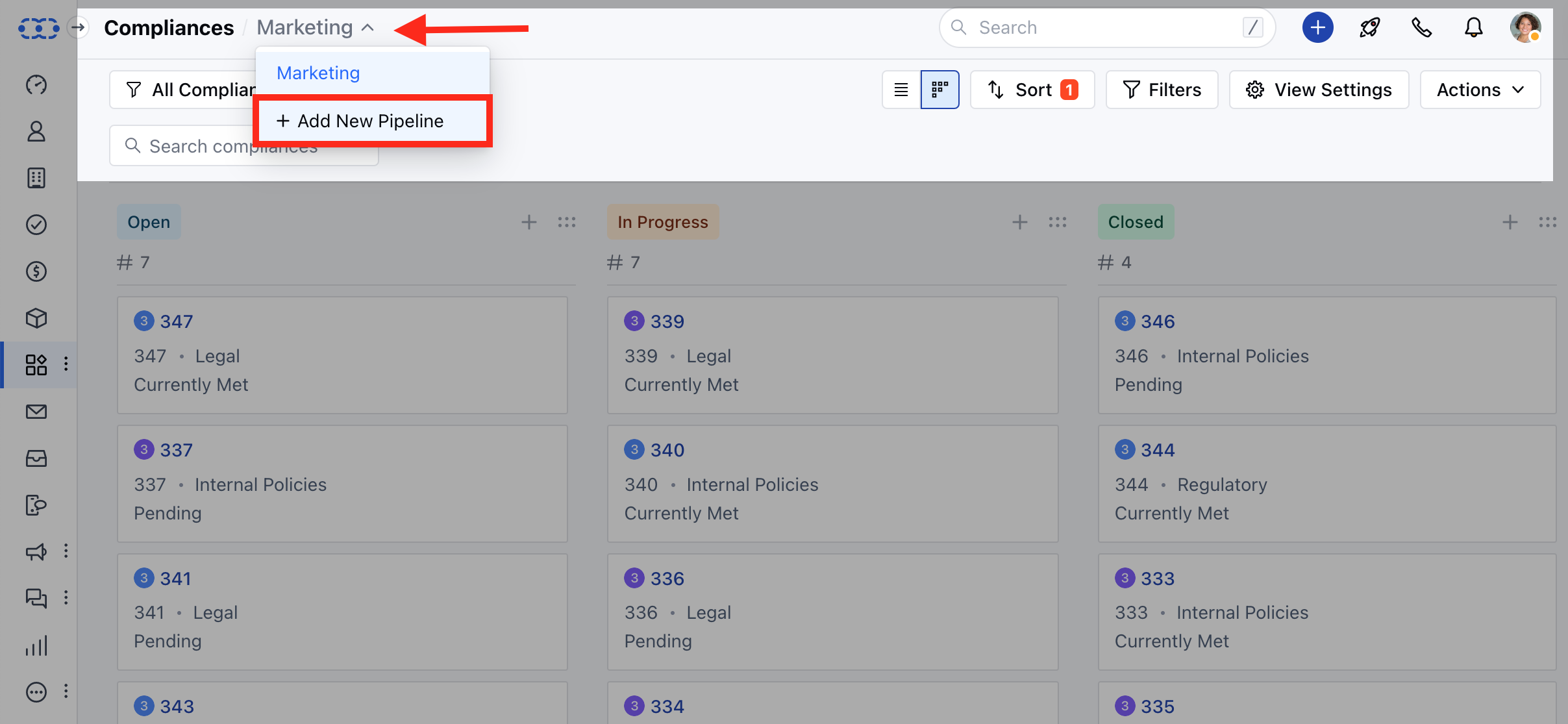Screen dimensions: 1568x724
Task: Open Reports bar chart icon in sidebar
Action: pyautogui.click(x=36, y=645)
